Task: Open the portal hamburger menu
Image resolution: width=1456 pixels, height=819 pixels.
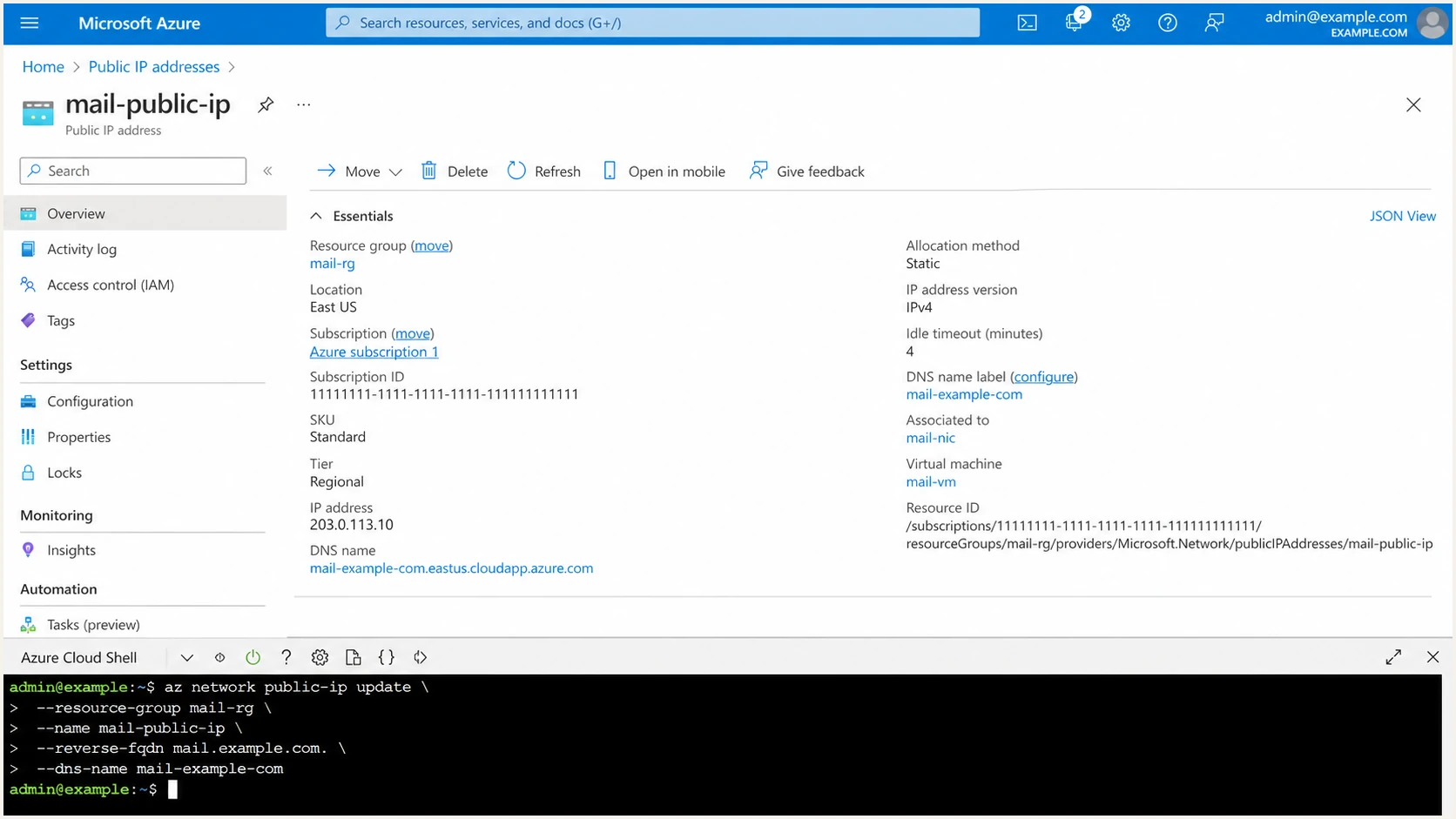Action: tap(30, 23)
